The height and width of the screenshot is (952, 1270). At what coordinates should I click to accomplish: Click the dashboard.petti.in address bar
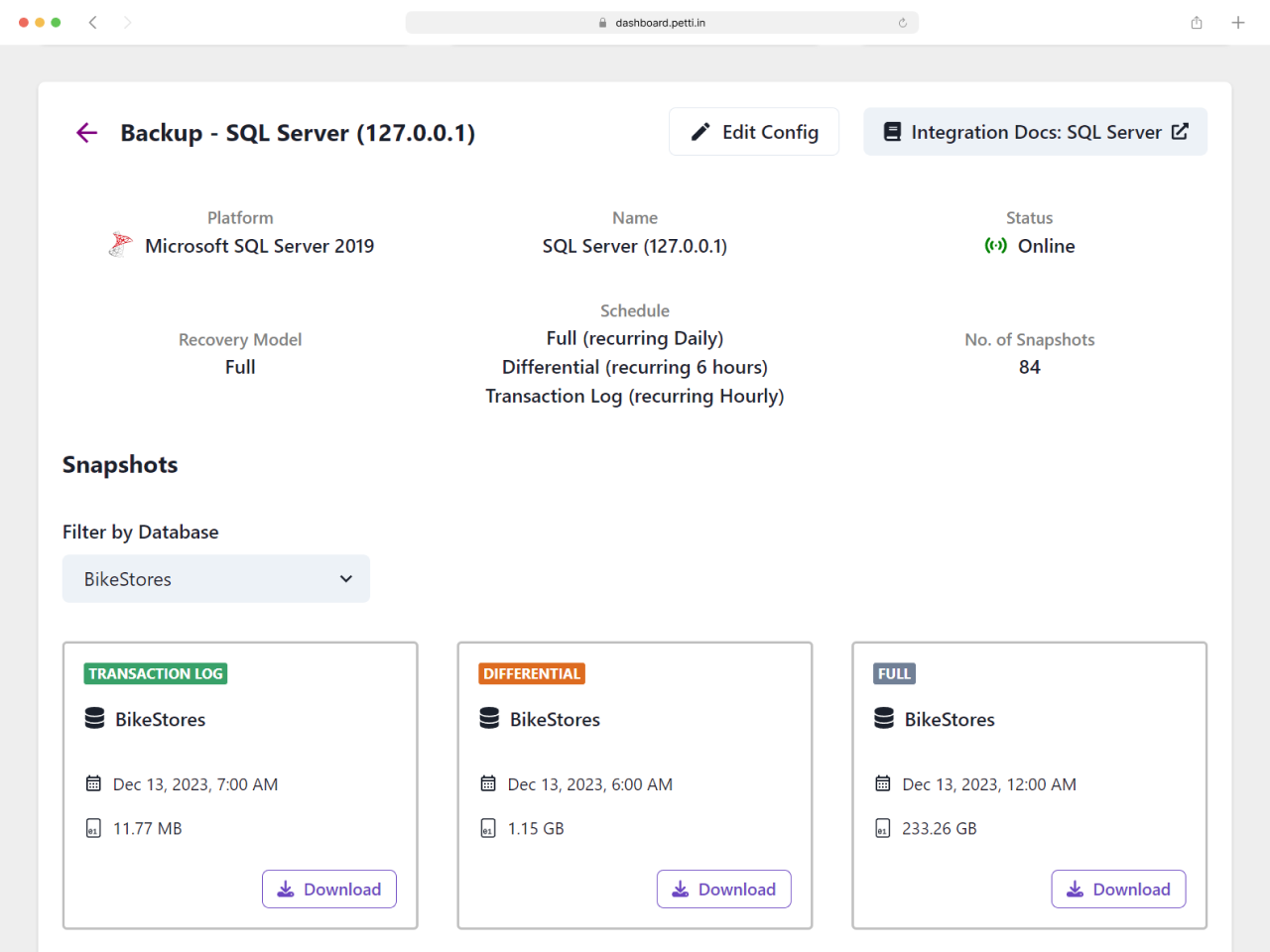coord(662,23)
